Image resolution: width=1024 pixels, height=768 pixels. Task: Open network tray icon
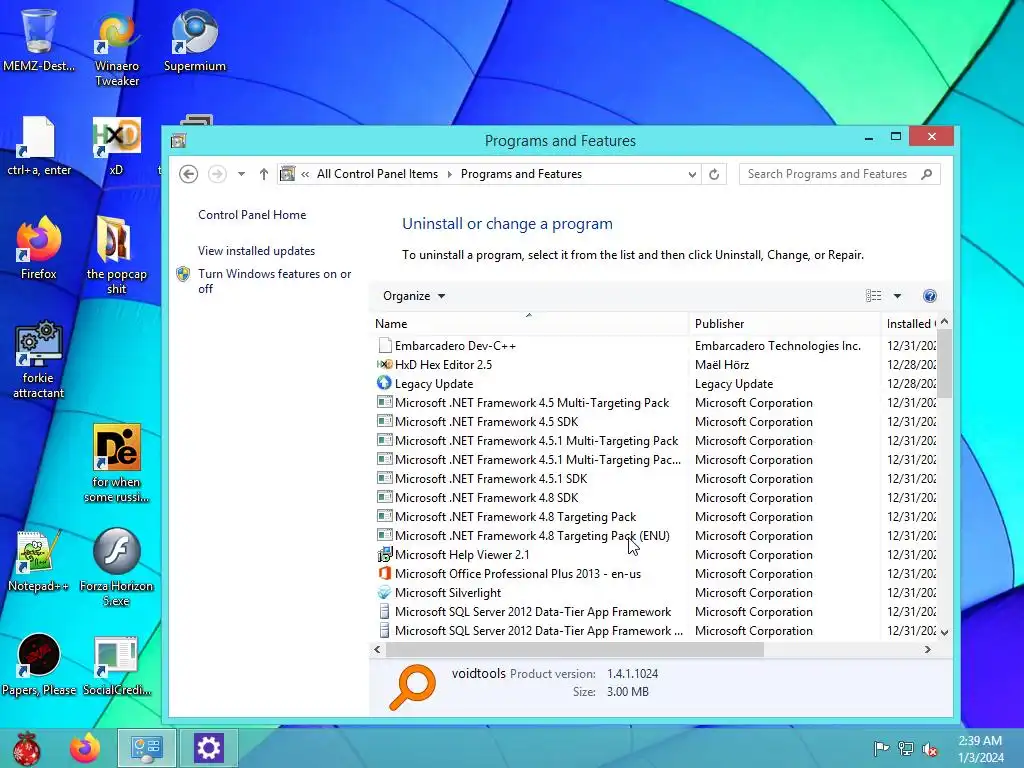(x=905, y=748)
